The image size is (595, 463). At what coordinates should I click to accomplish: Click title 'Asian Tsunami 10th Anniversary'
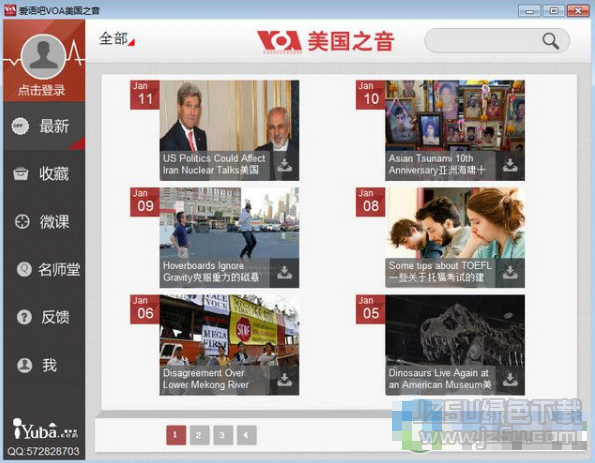point(436,164)
